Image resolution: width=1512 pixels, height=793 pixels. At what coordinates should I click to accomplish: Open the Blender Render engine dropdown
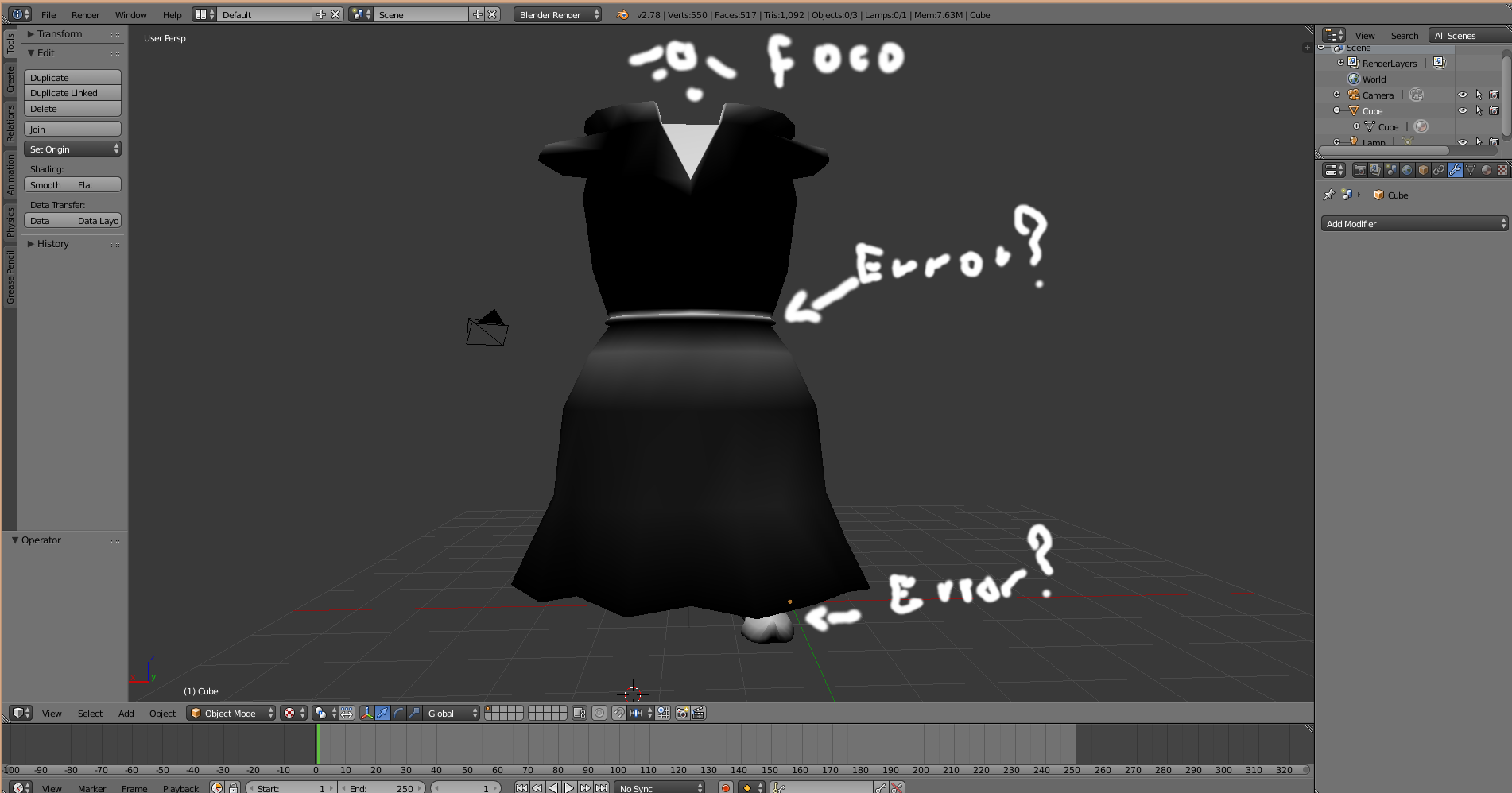tap(557, 14)
